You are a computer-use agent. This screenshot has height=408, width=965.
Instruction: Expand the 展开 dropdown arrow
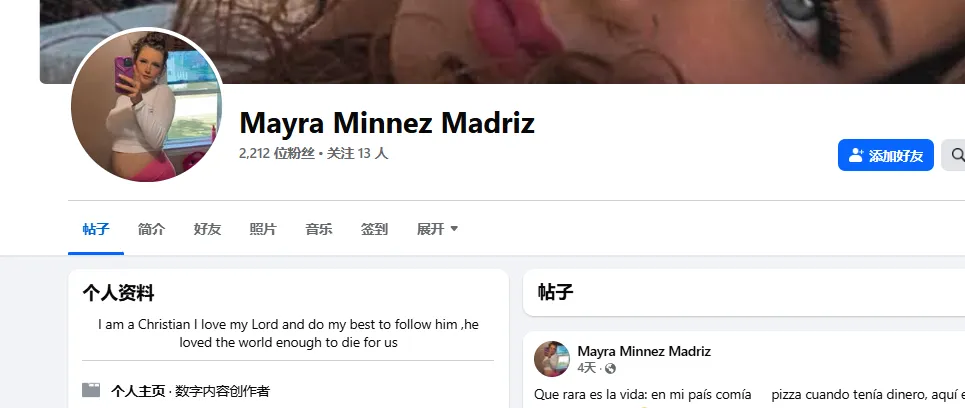tap(454, 229)
